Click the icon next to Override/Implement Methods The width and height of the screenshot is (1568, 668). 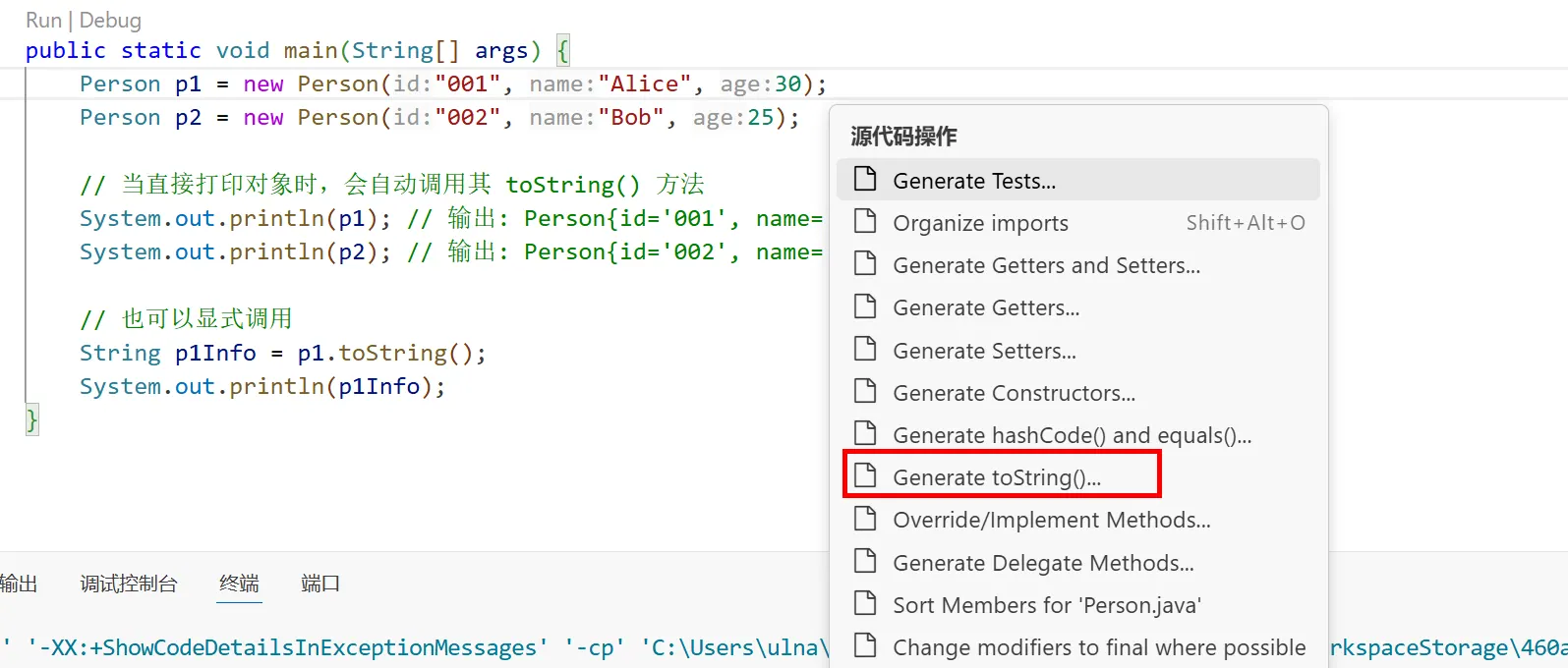865,519
